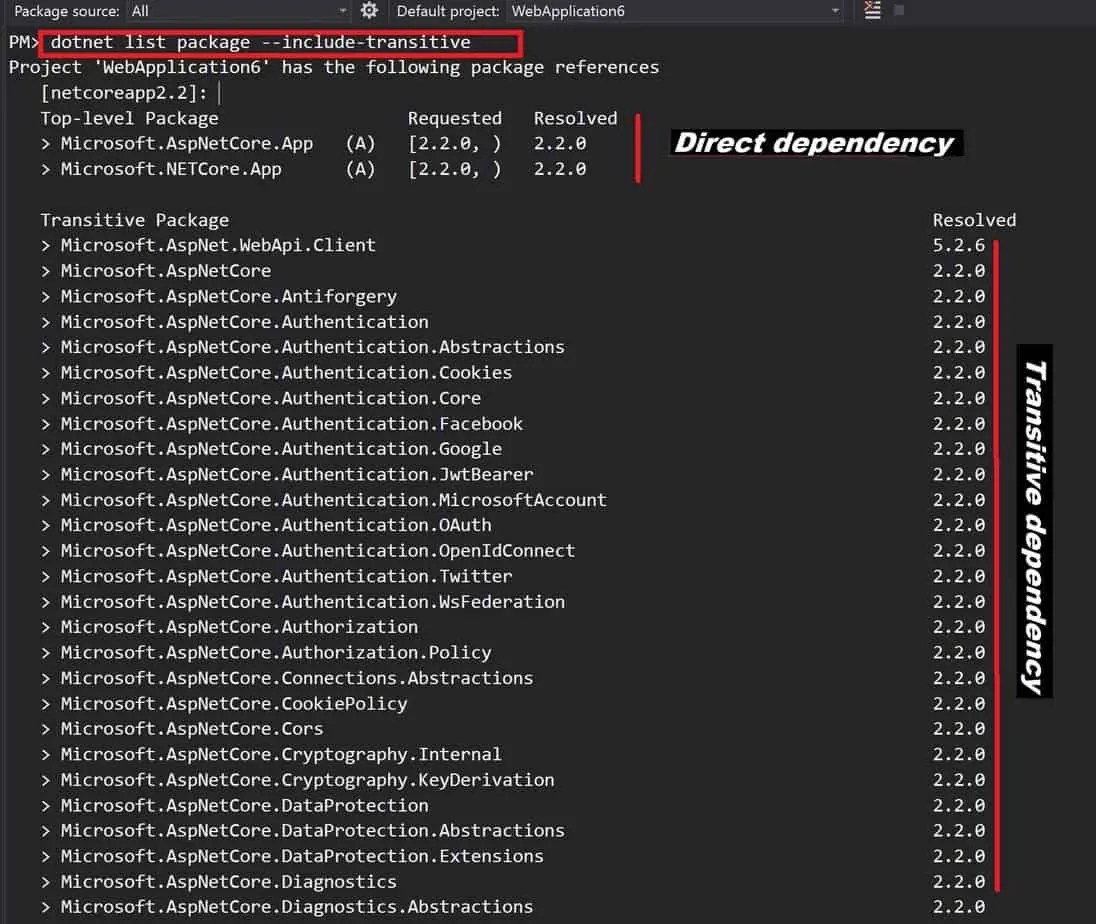Screen dimensions: 1096x924
Task: Click Microsoft.AspNetCore.Authentication.JwtBearer line
Action: point(287,475)
